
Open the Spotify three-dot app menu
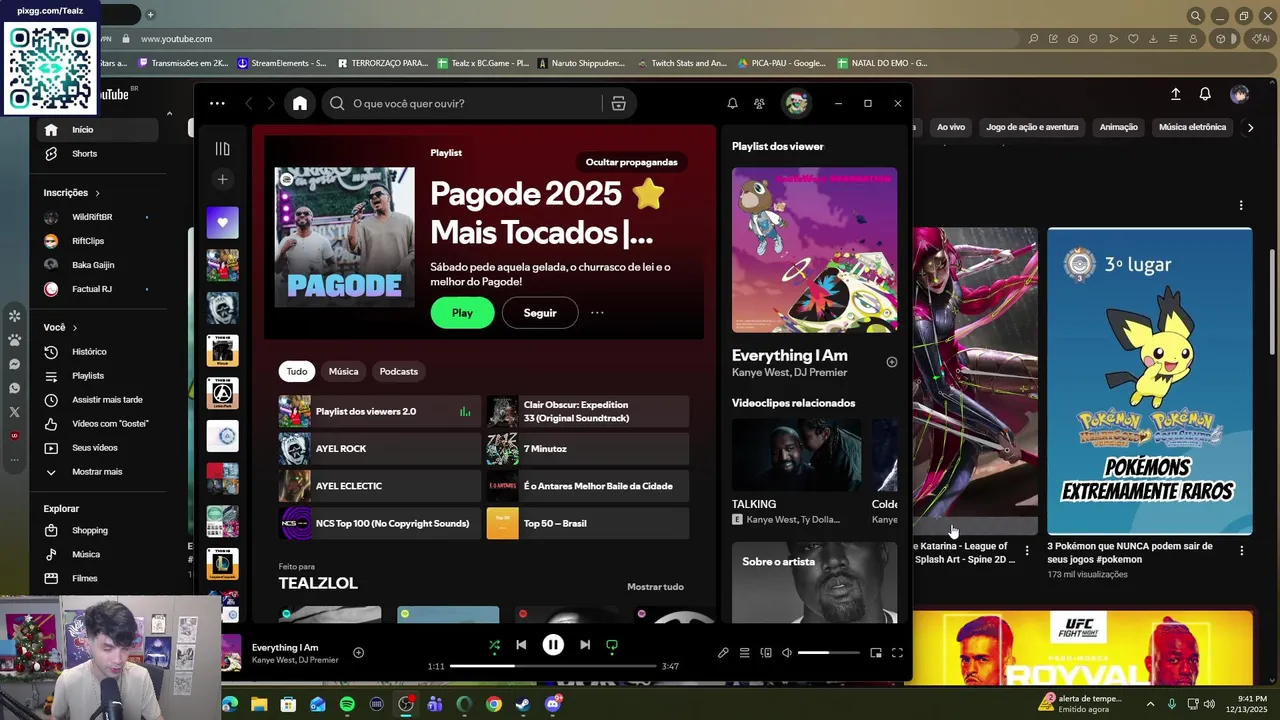click(x=217, y=103)
